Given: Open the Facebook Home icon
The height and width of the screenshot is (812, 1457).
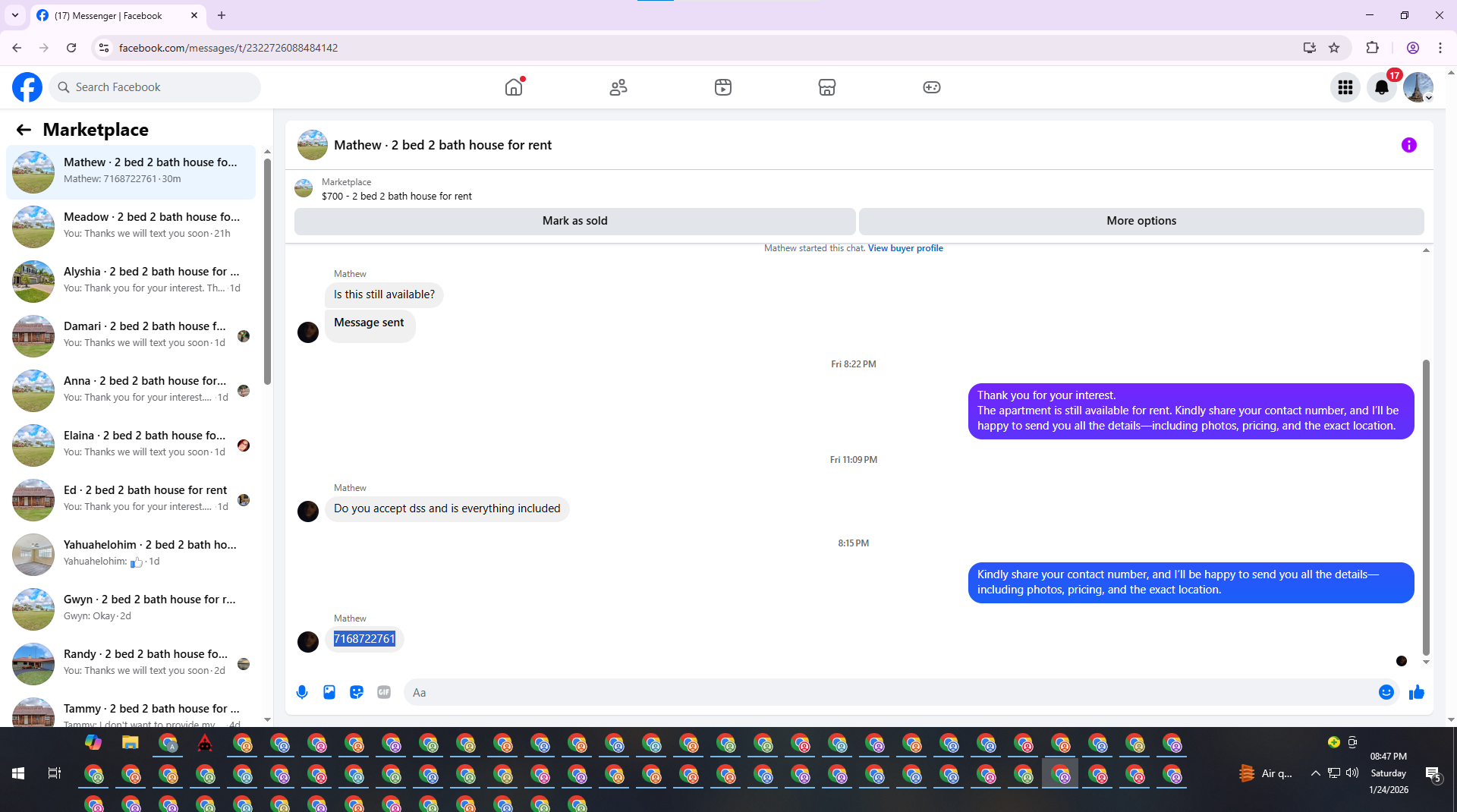Looking at the screenshot, I should coord(514,87).
